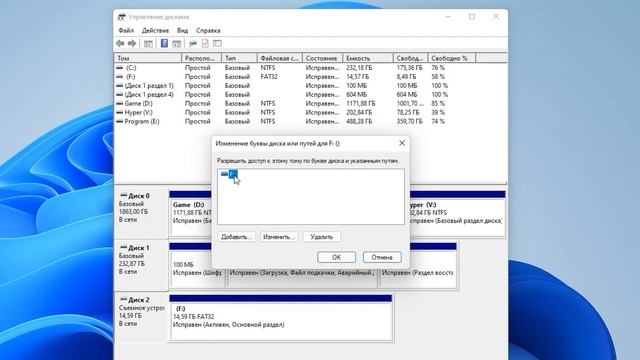Click the 39 % free percent cell
The image size is (640, 360).
coord(438,113)
